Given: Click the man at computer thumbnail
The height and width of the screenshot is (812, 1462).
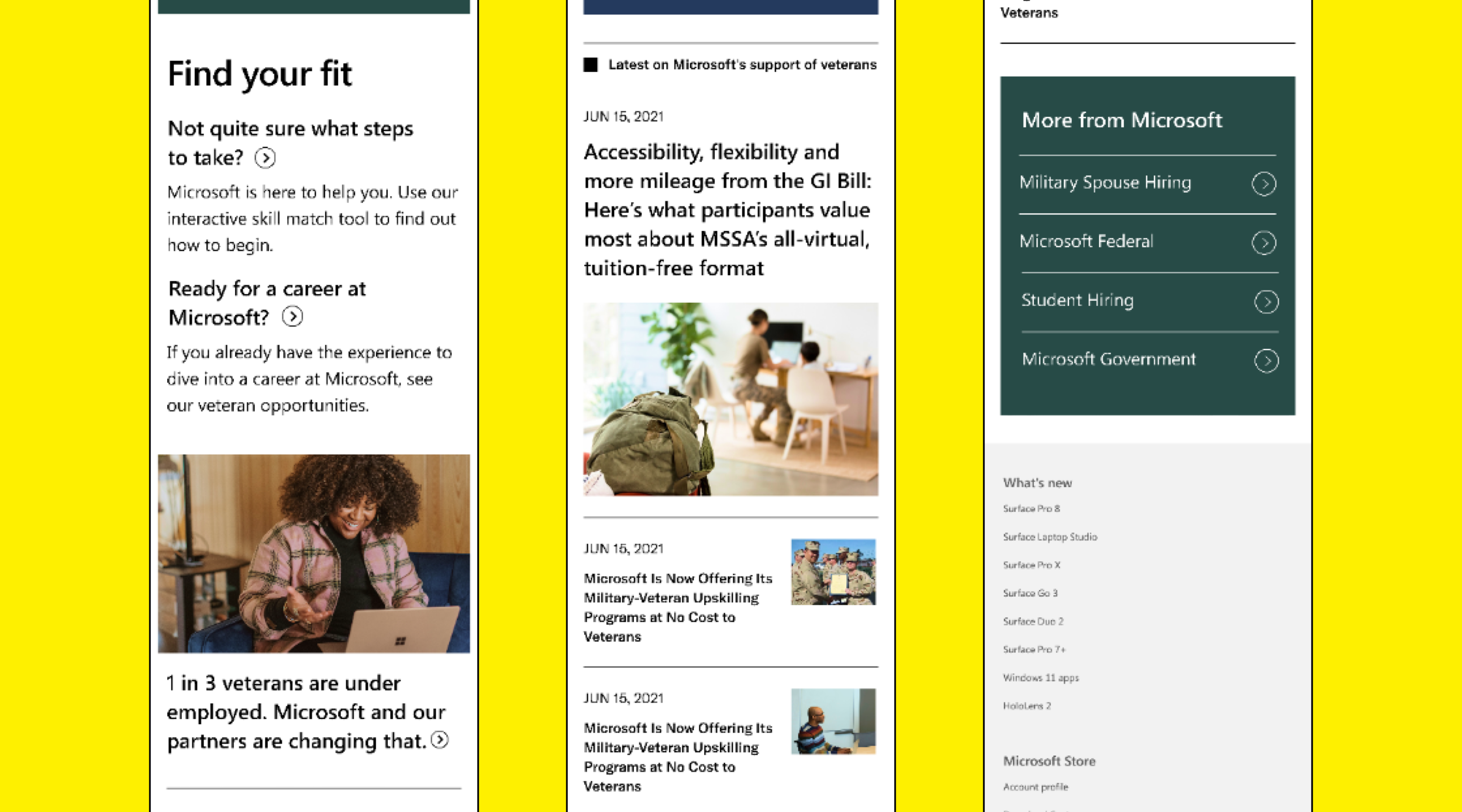Looking at the screenshot, I should click(x=833, y=721).
